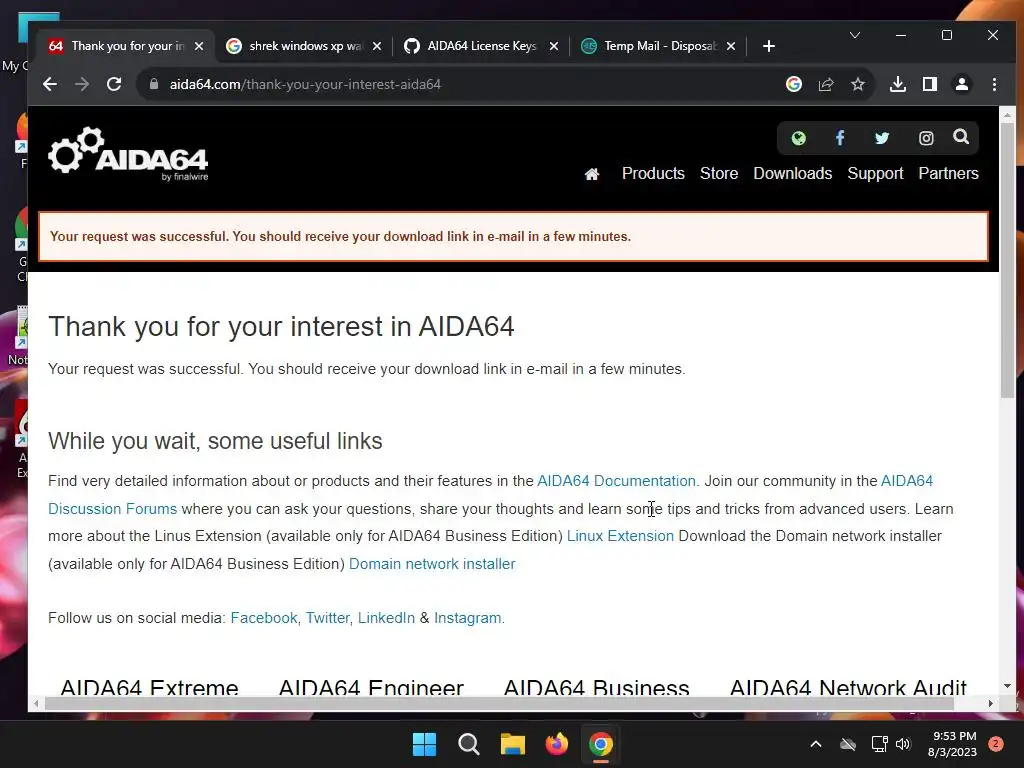Reload the AIDA64 page
The height and width of the screenshot is (768, 1024).
coord(114,84)
